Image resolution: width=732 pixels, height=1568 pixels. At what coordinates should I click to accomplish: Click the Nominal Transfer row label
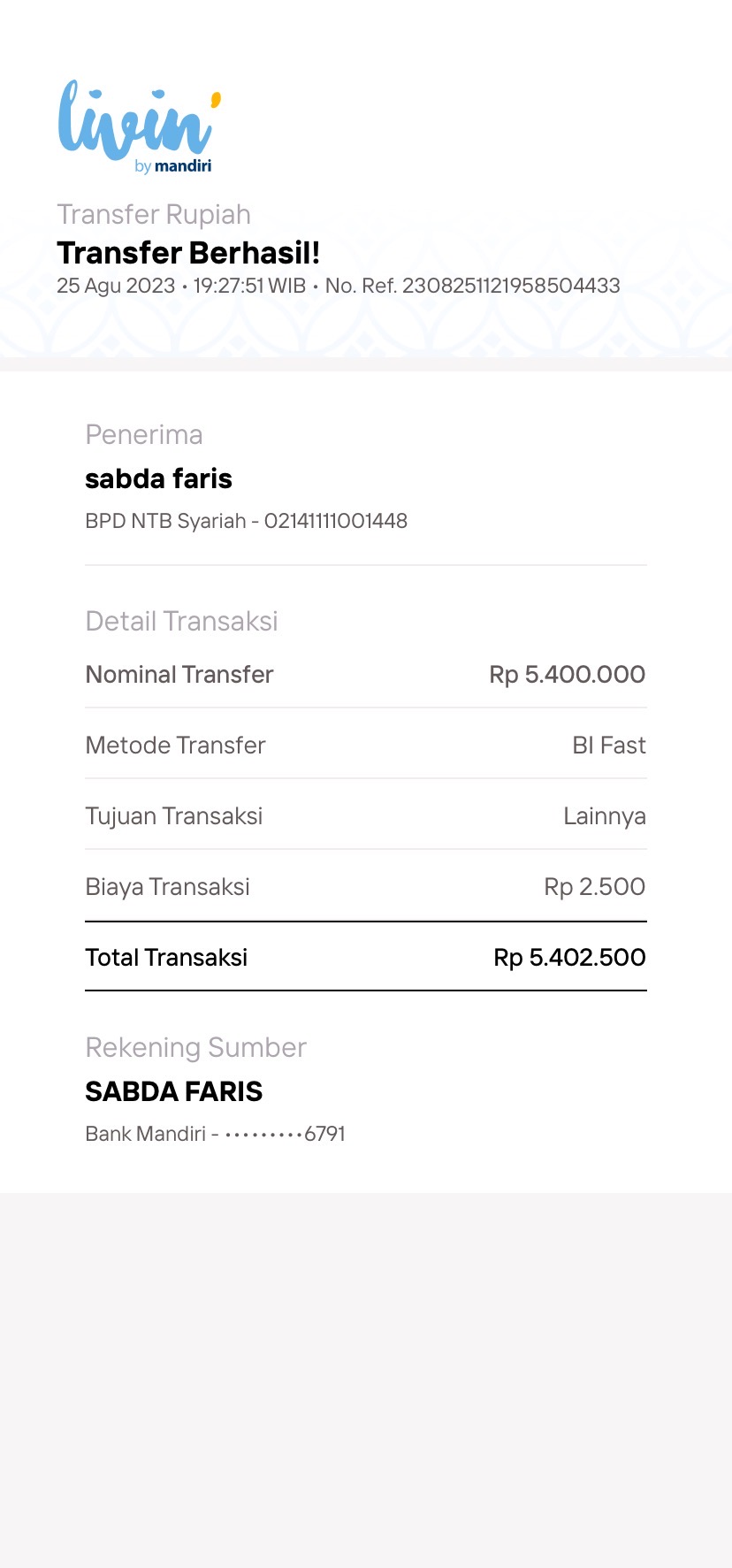179,674
